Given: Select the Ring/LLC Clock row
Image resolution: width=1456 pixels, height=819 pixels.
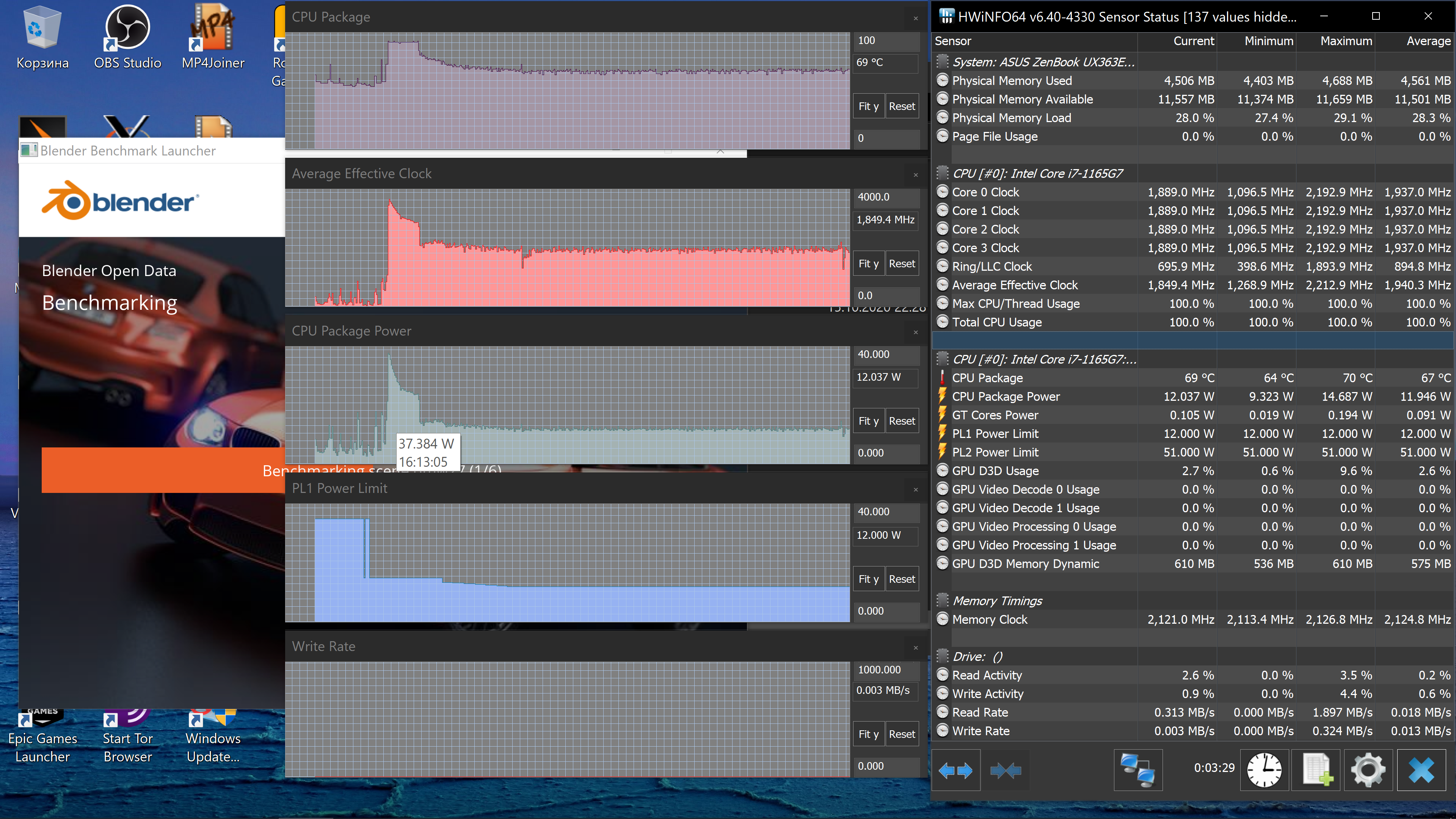Looking at the screenshot, I should tap(1193, 266).
